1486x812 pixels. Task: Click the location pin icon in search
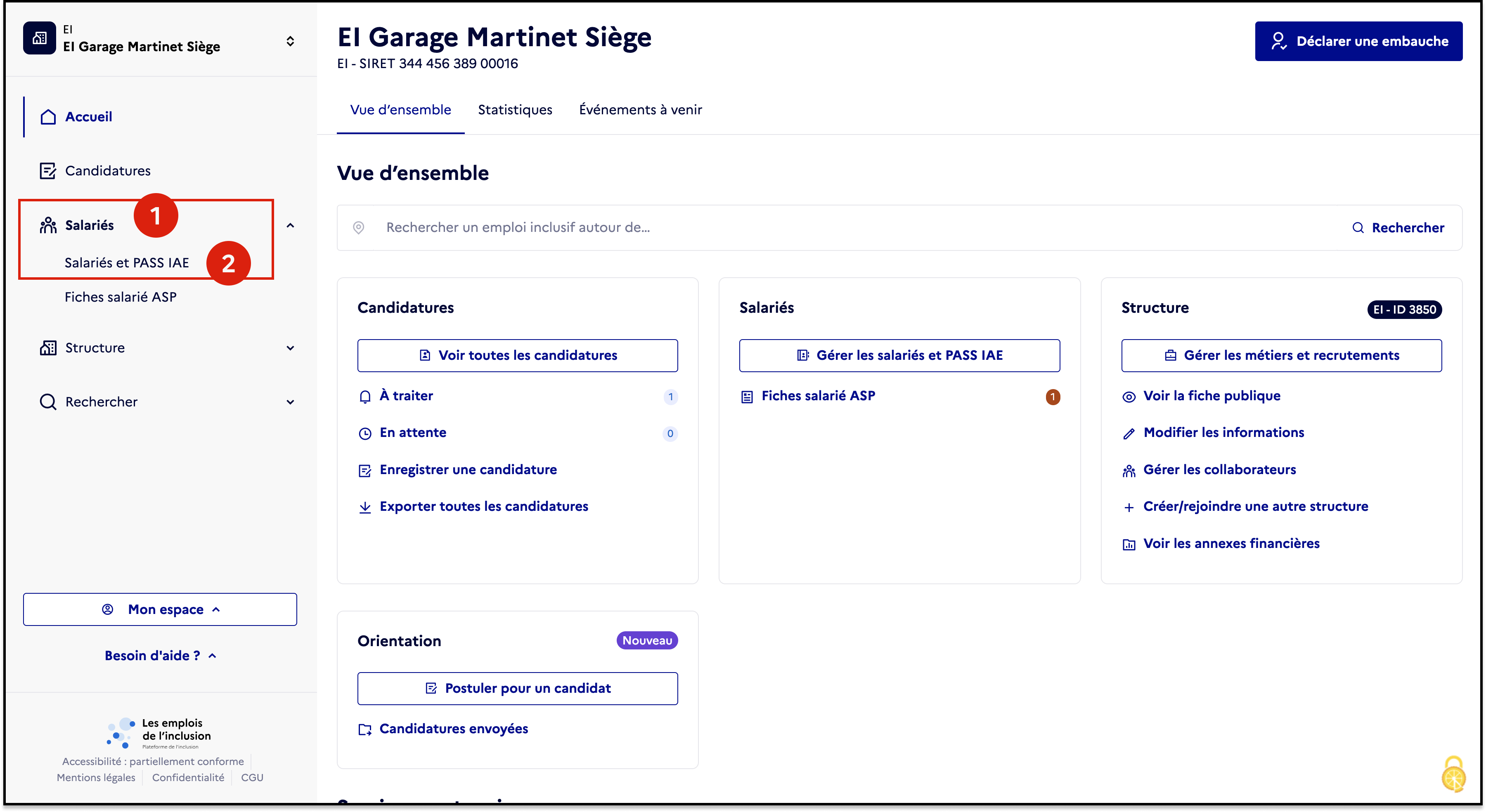(358, 227)
